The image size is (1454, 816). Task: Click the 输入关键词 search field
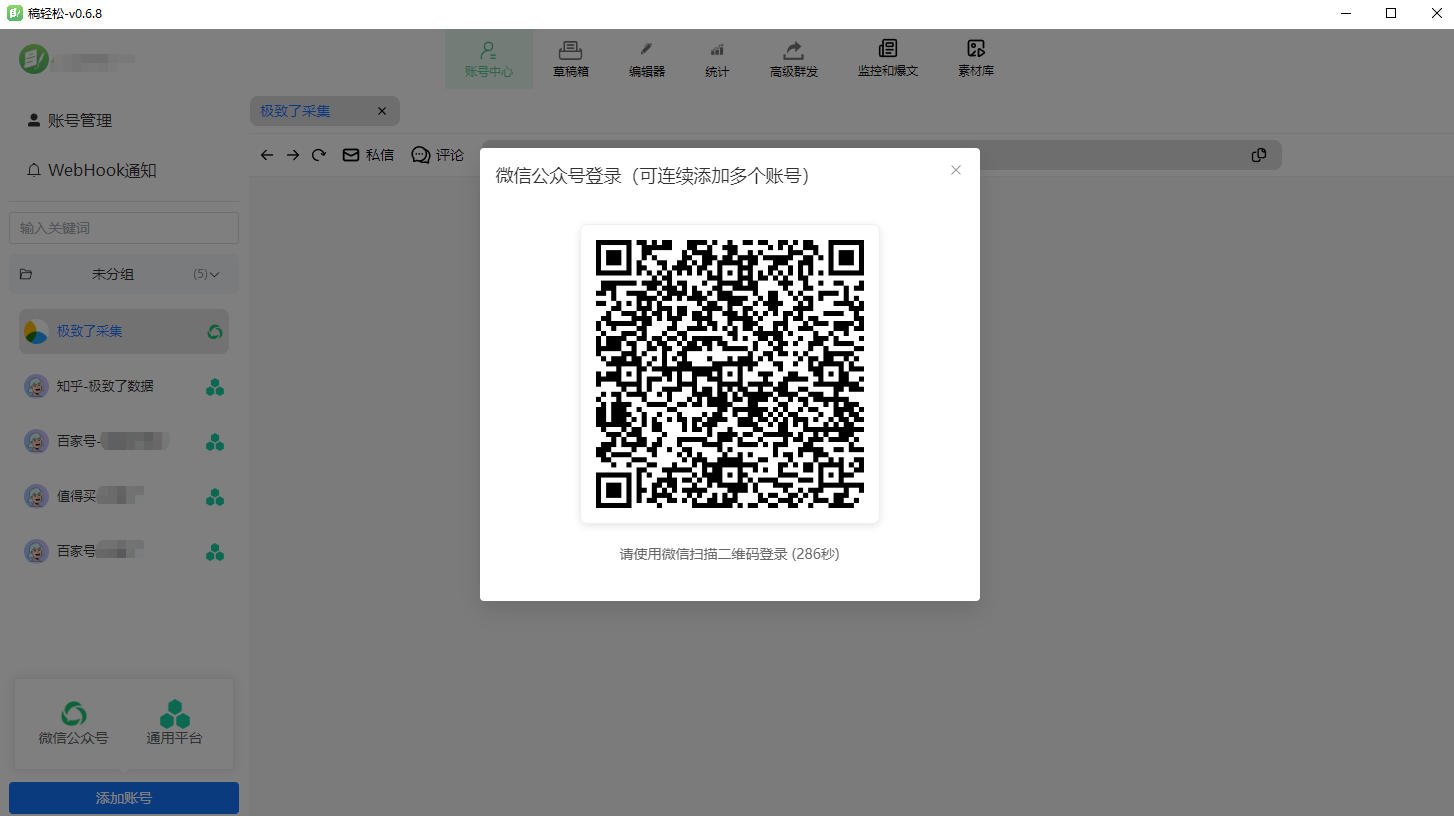pyautogui.click(x=124, y=228)
